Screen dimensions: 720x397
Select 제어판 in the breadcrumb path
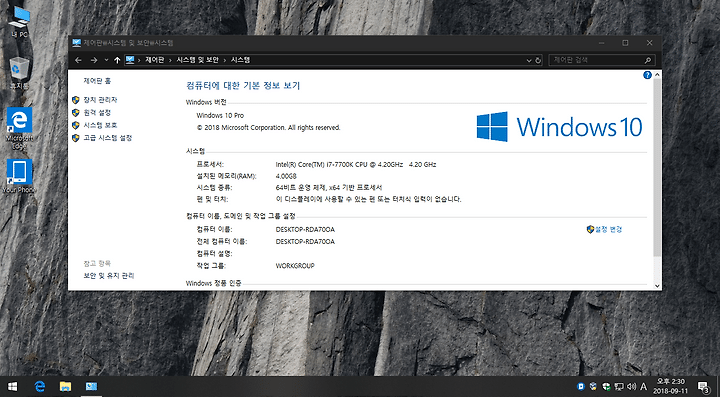(x=155, y=60)
